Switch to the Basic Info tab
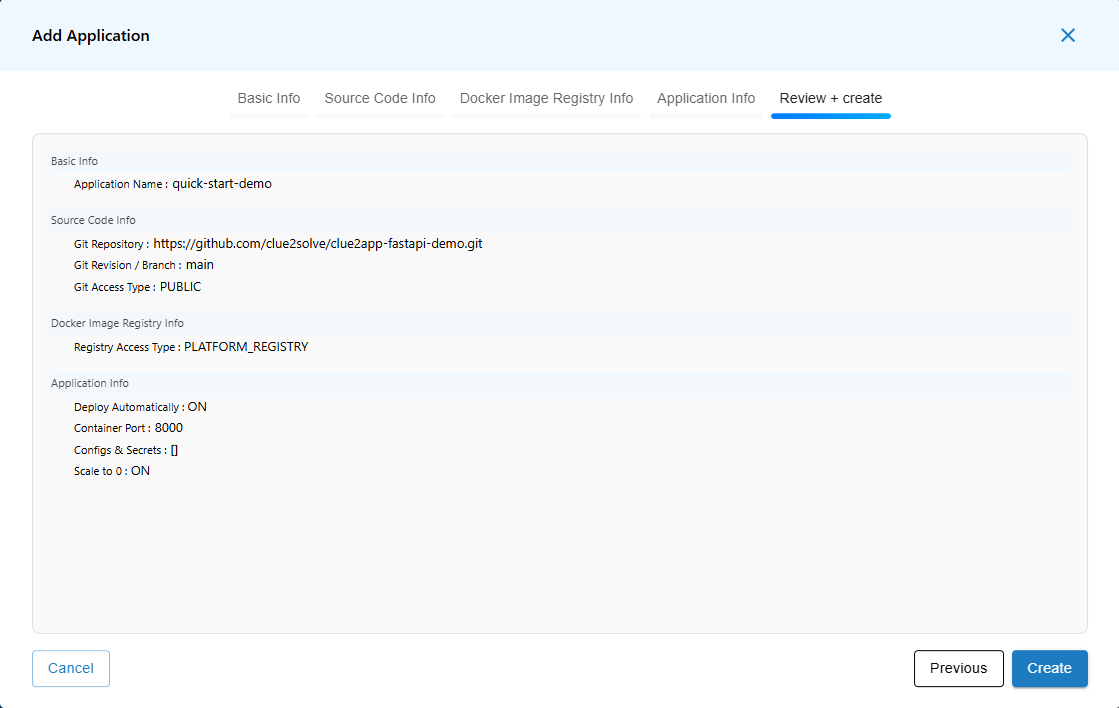The image size is (1119, 708). [x=268, y=98]
